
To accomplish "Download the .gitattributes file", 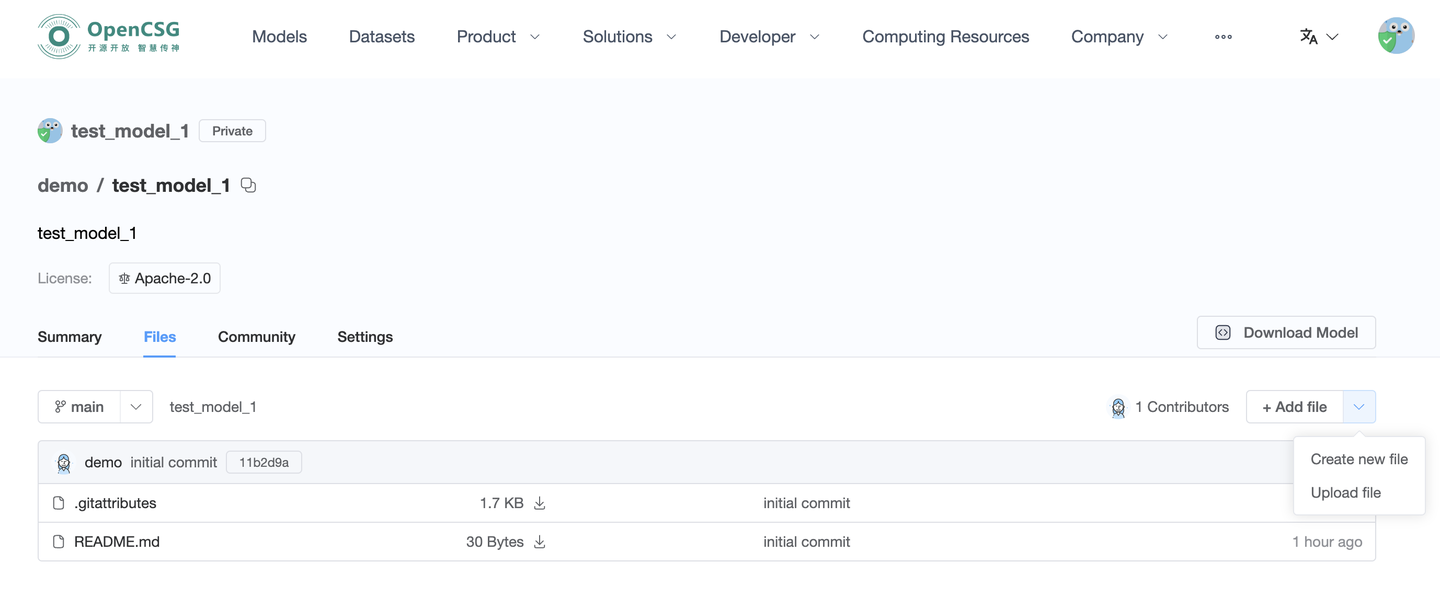I will tap(540, 503).
